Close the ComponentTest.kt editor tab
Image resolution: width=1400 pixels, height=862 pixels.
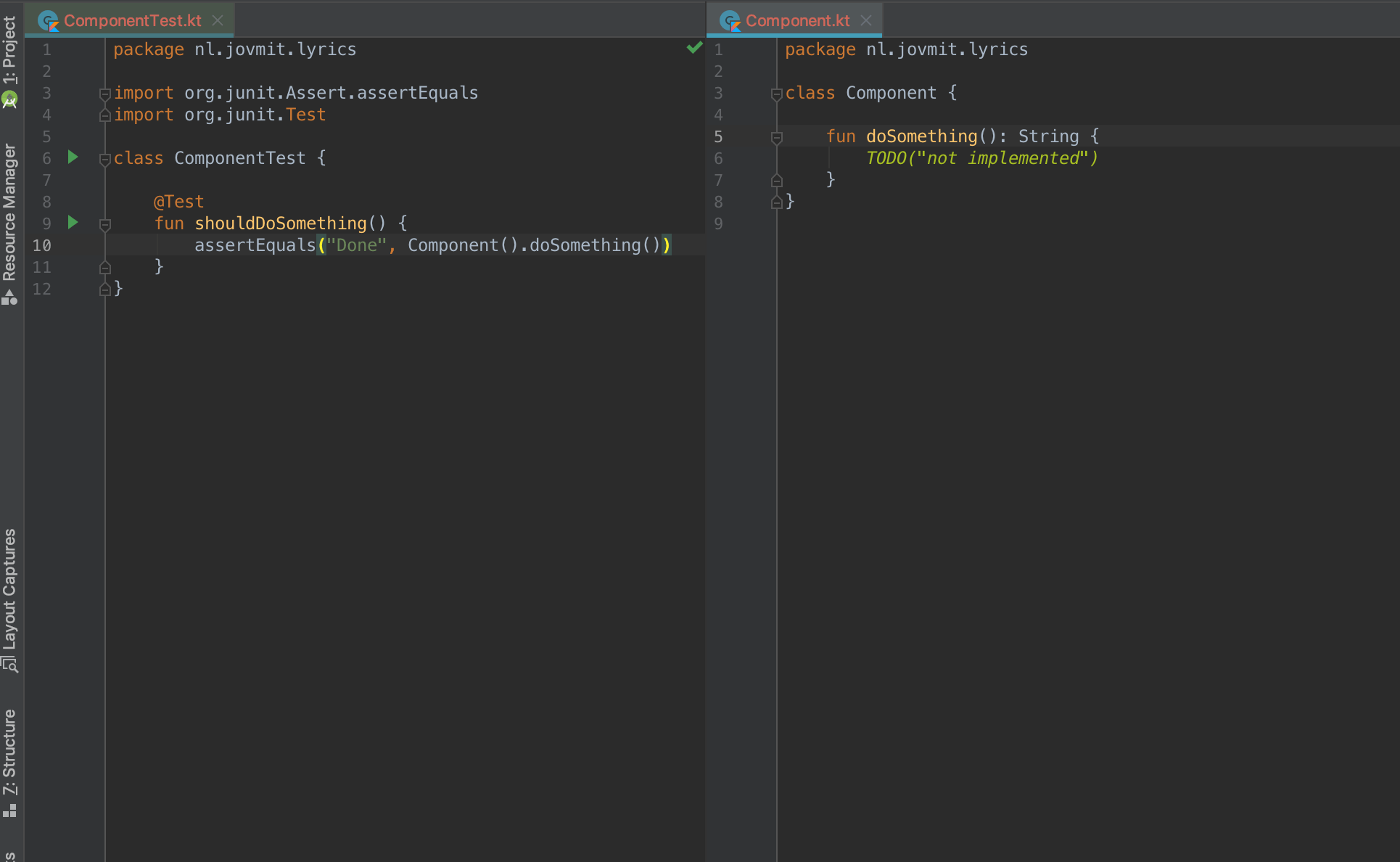click(218, 20)
